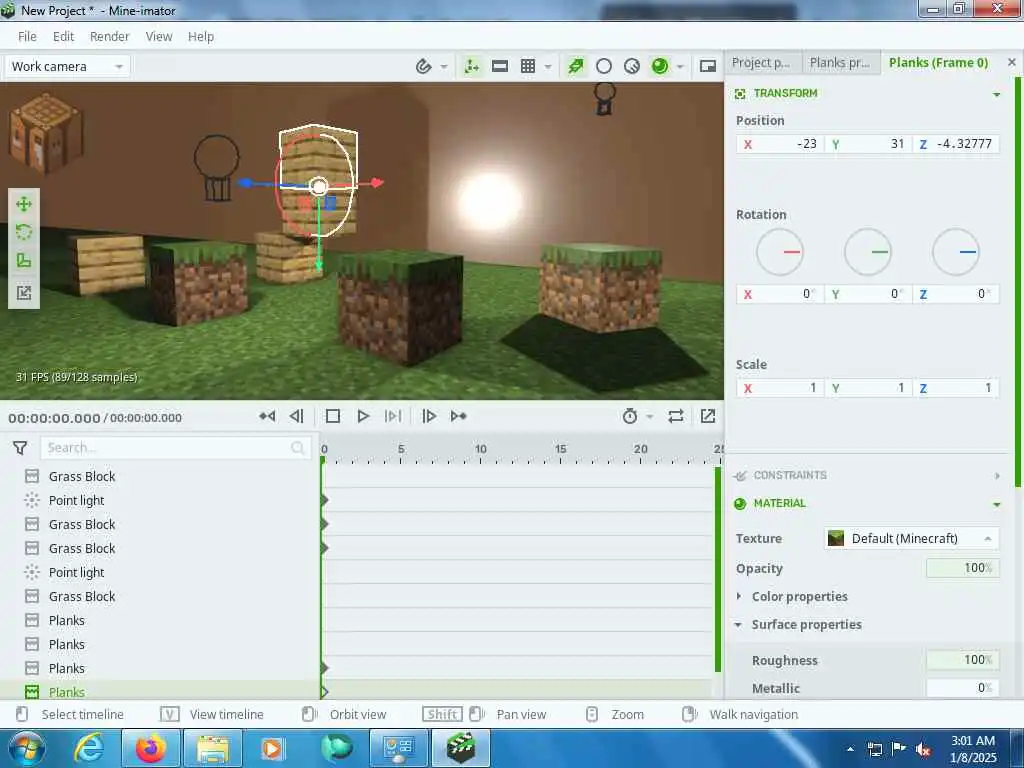
Task: Toggle timeline loop icon
Action: click(x=676, y=416)
